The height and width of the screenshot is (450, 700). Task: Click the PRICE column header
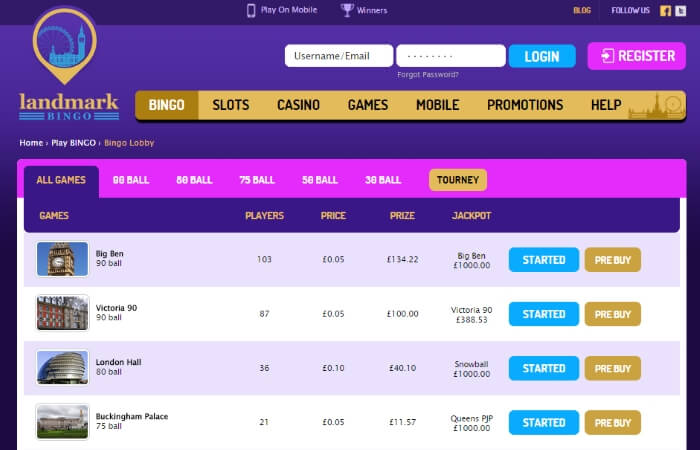click(333, 216)
